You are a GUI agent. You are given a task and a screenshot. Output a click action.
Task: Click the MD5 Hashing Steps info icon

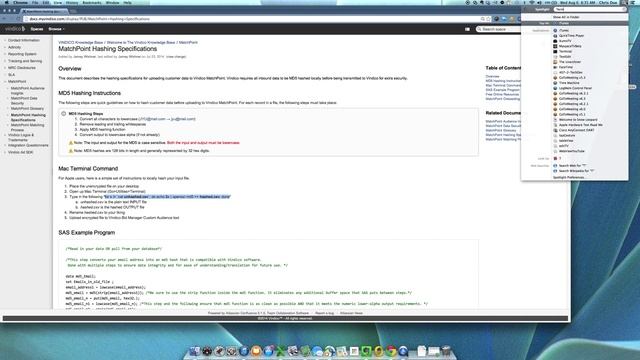[x=64, y=113]
